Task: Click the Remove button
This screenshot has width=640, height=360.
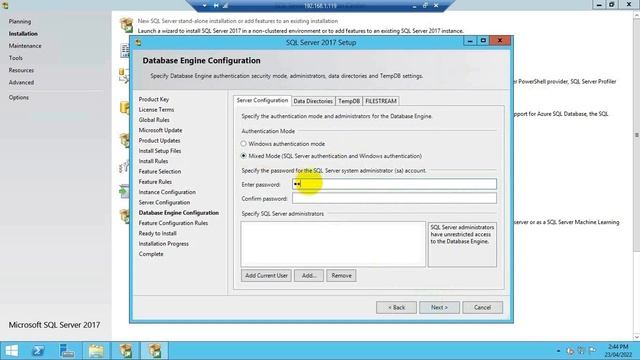Action: [341, 276]
